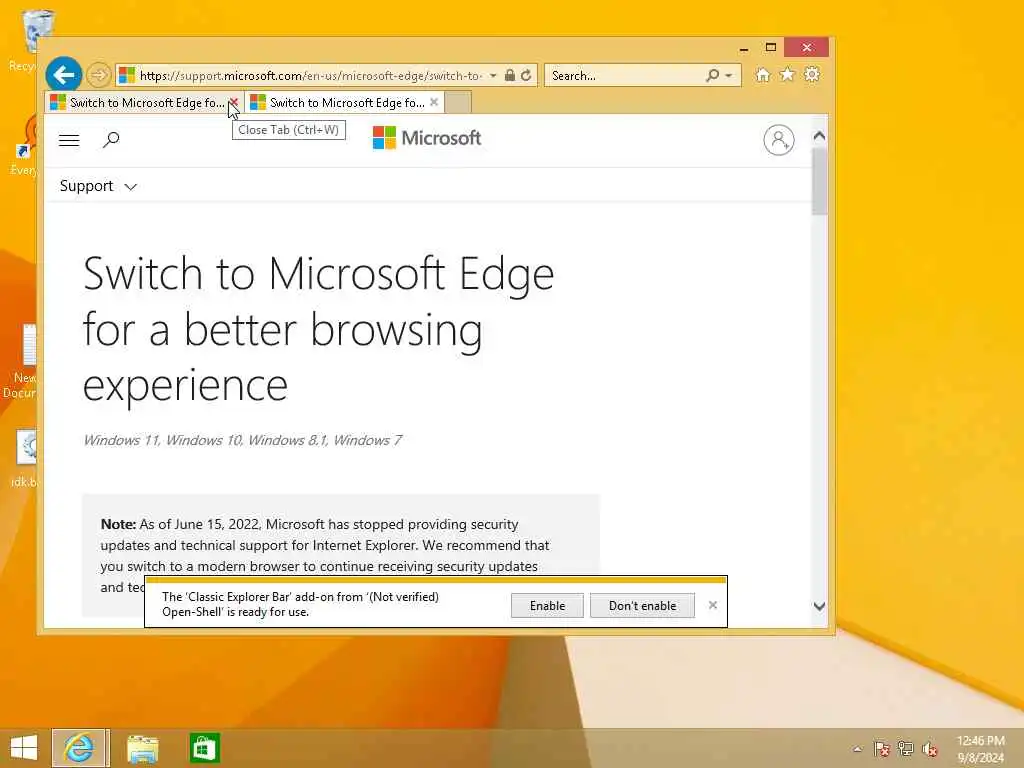Image resolution: width=1024 pixels, height=768 pixels.
Task: Open the address bar autocomplete dropdown arrow
Action: [493, 76]
